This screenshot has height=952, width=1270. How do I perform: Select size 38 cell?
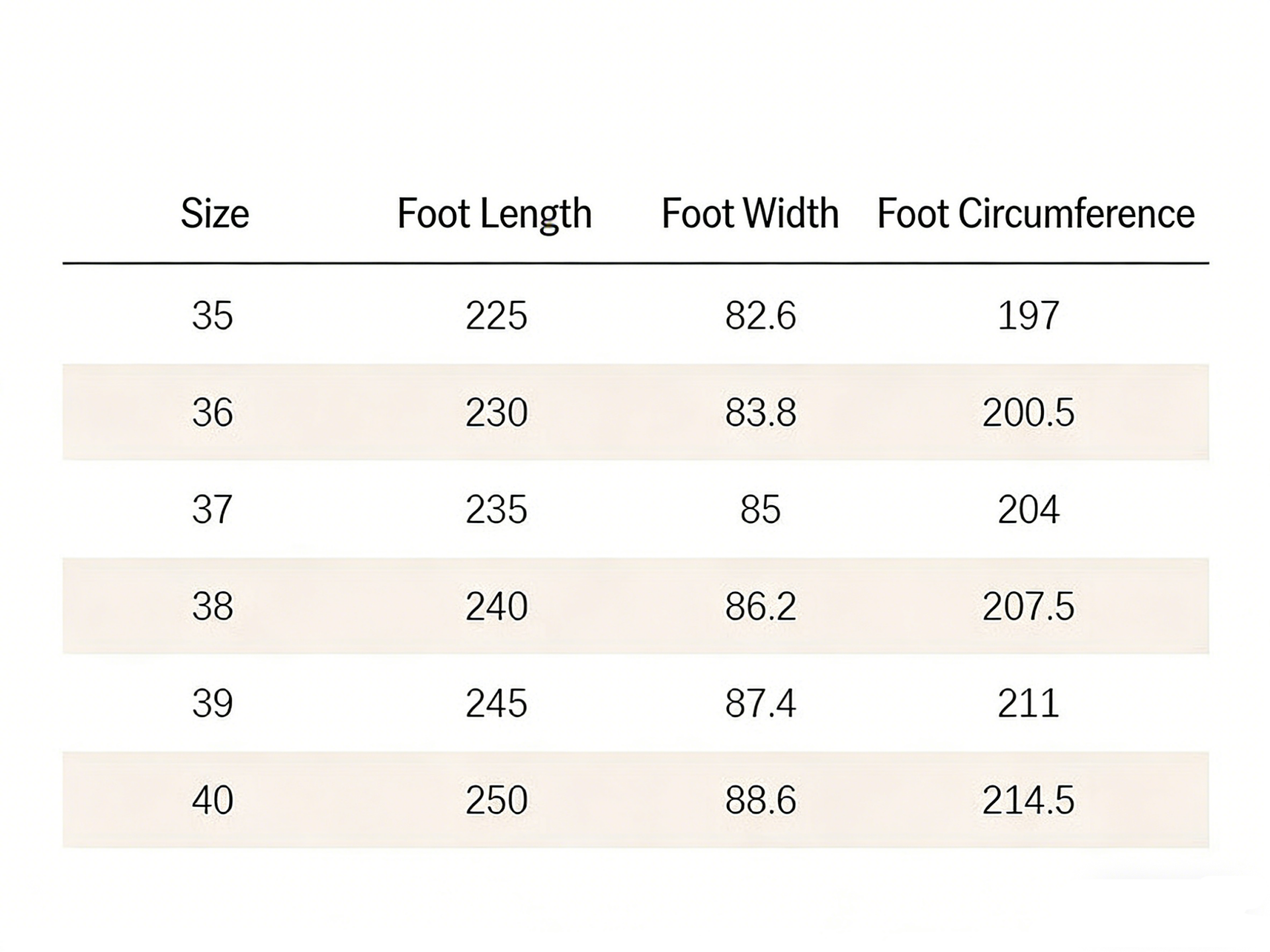[x=212, y=606]
